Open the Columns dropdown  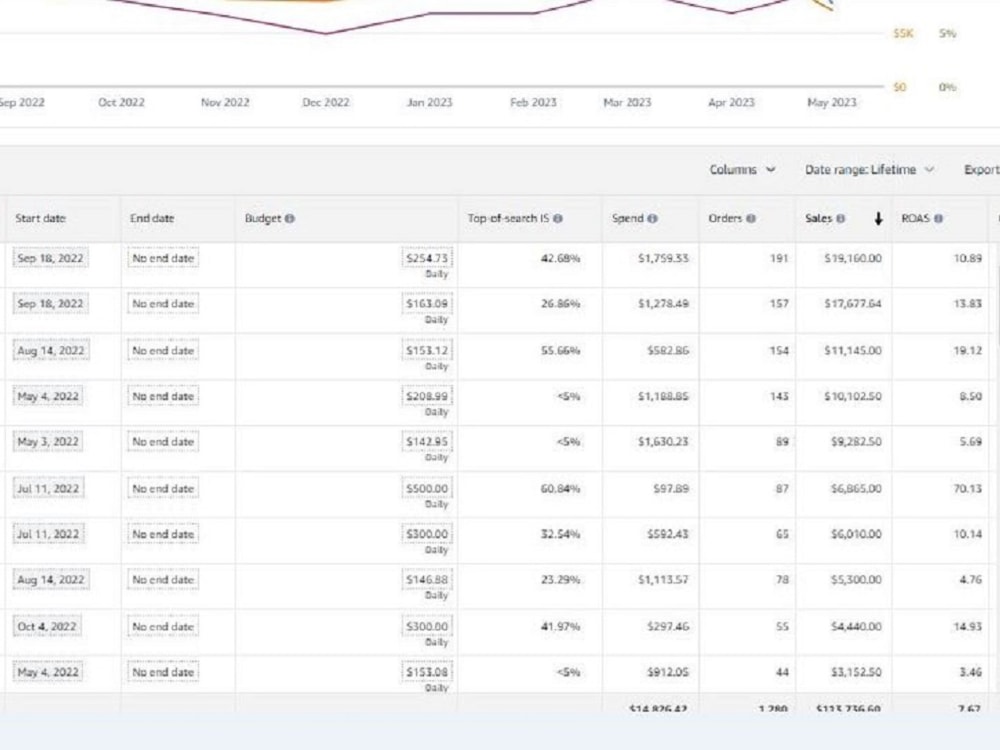742,170
